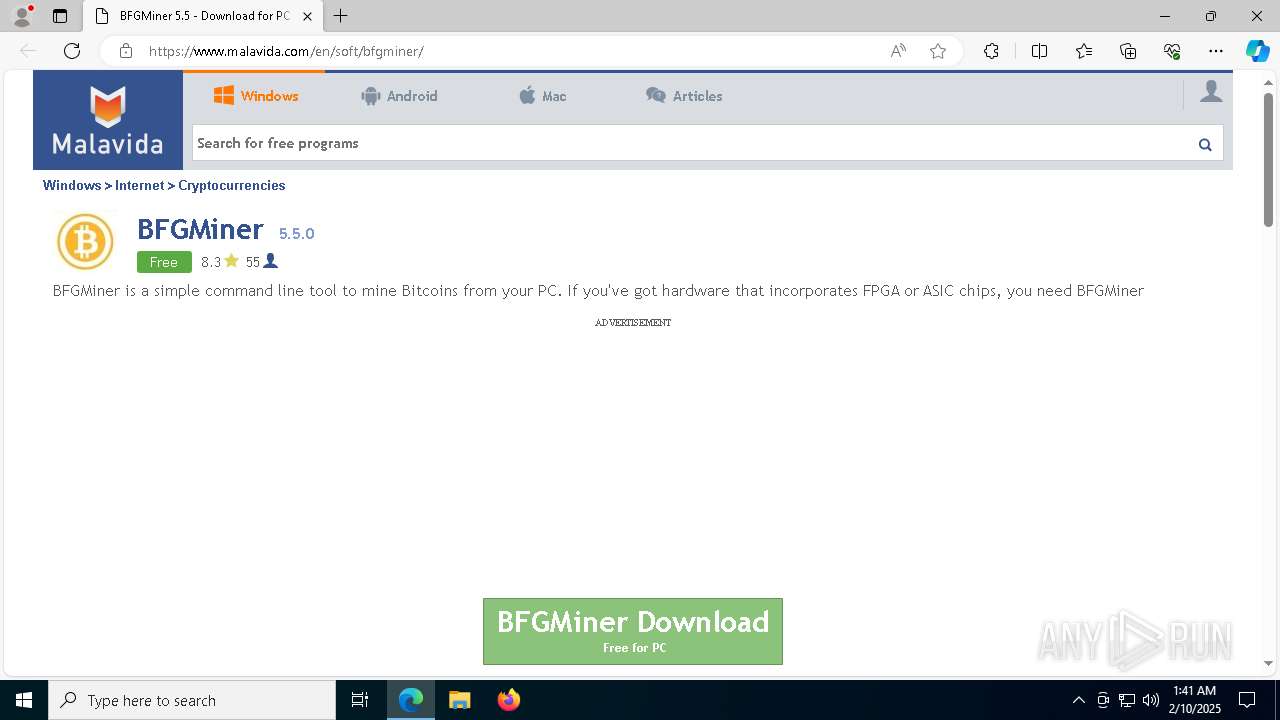Click the taskbar search box

point(192,700)
